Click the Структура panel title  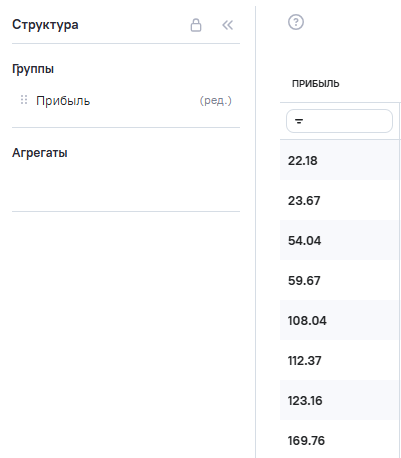pos(45,25)
